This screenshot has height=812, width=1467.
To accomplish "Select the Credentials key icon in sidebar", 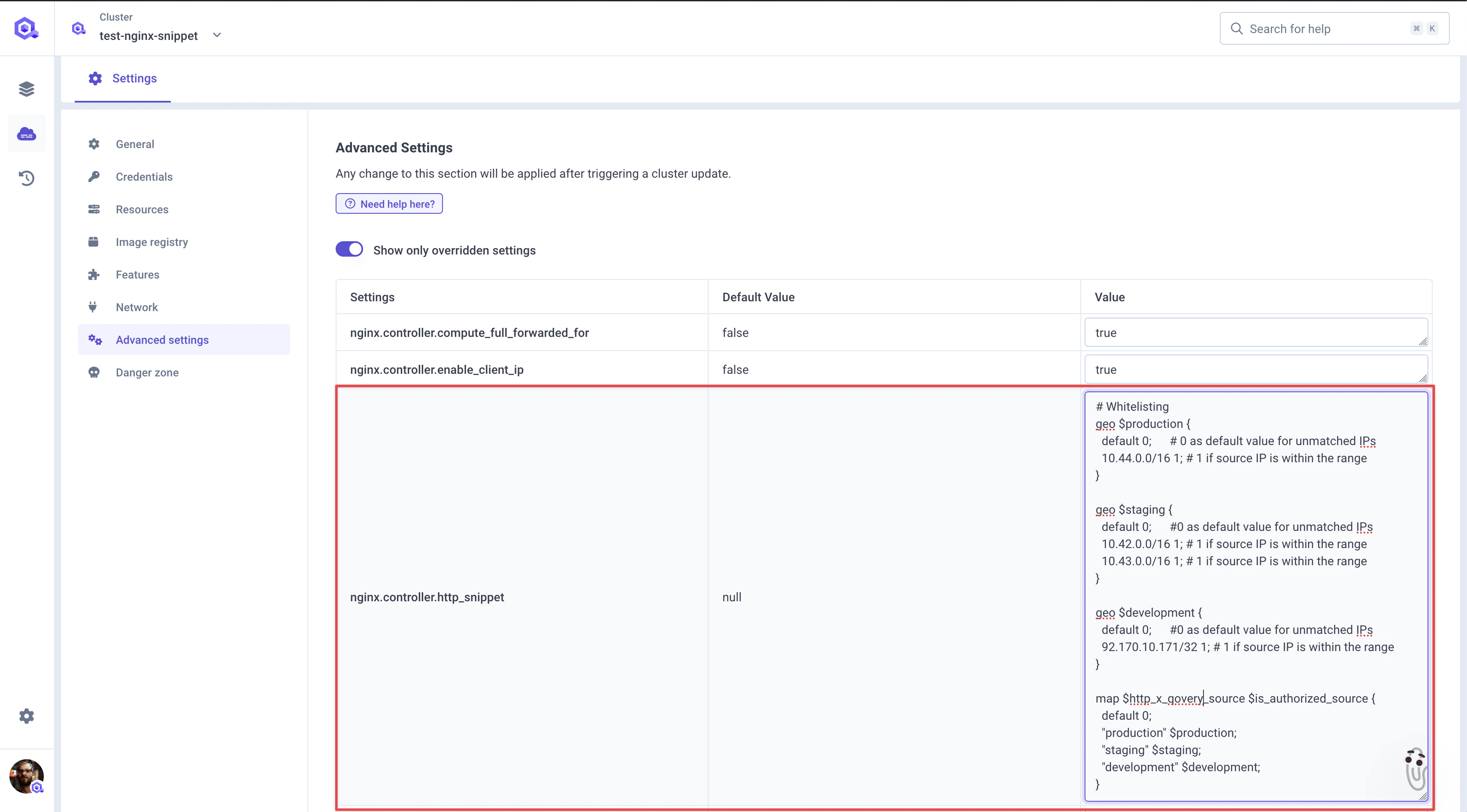I will pos(94,176).
